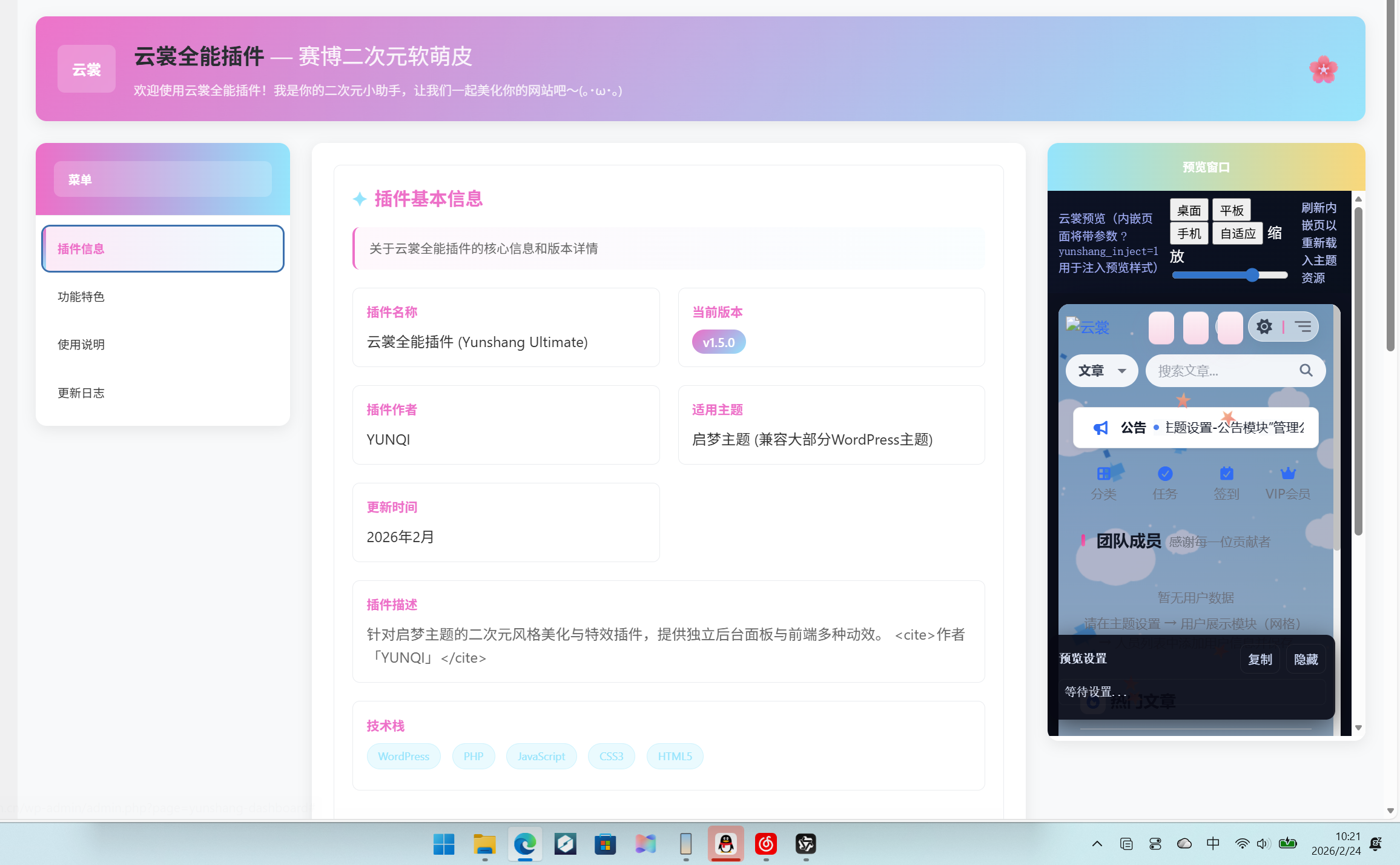This screenshot has width=1400, height=865.
Task: Click the 云裳 logo badge in banner
Action: point(87,69)
